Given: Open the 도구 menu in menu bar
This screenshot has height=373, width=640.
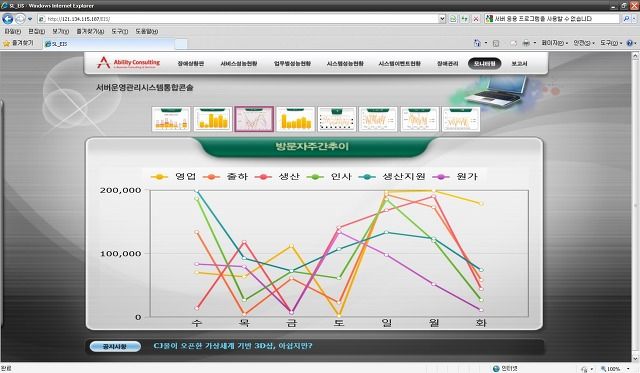Looking at the screenshot, I should (x=120, y=31).
